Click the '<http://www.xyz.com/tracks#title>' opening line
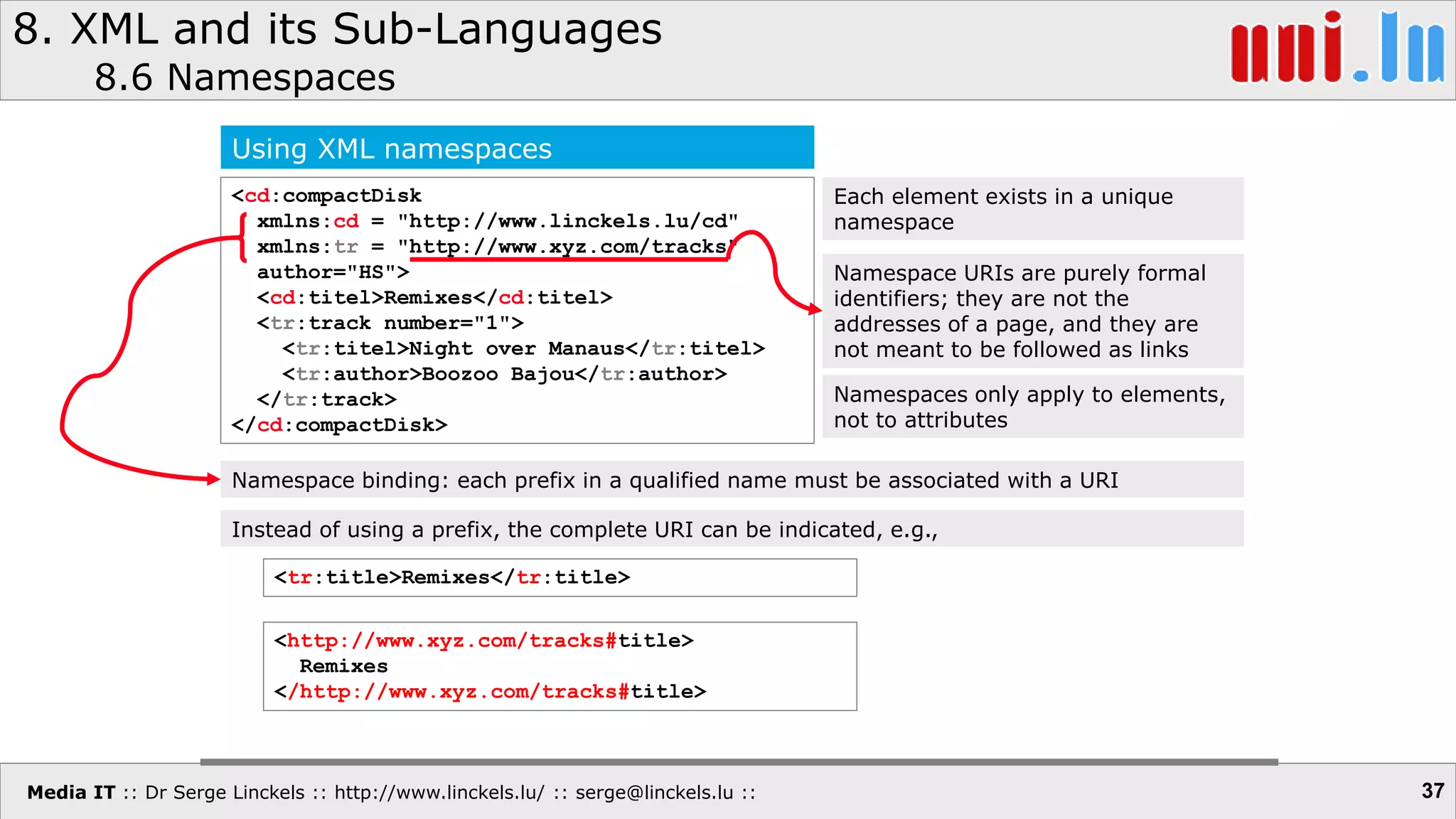This screenshot has height=819, width=1456. (x=483, y=641)
